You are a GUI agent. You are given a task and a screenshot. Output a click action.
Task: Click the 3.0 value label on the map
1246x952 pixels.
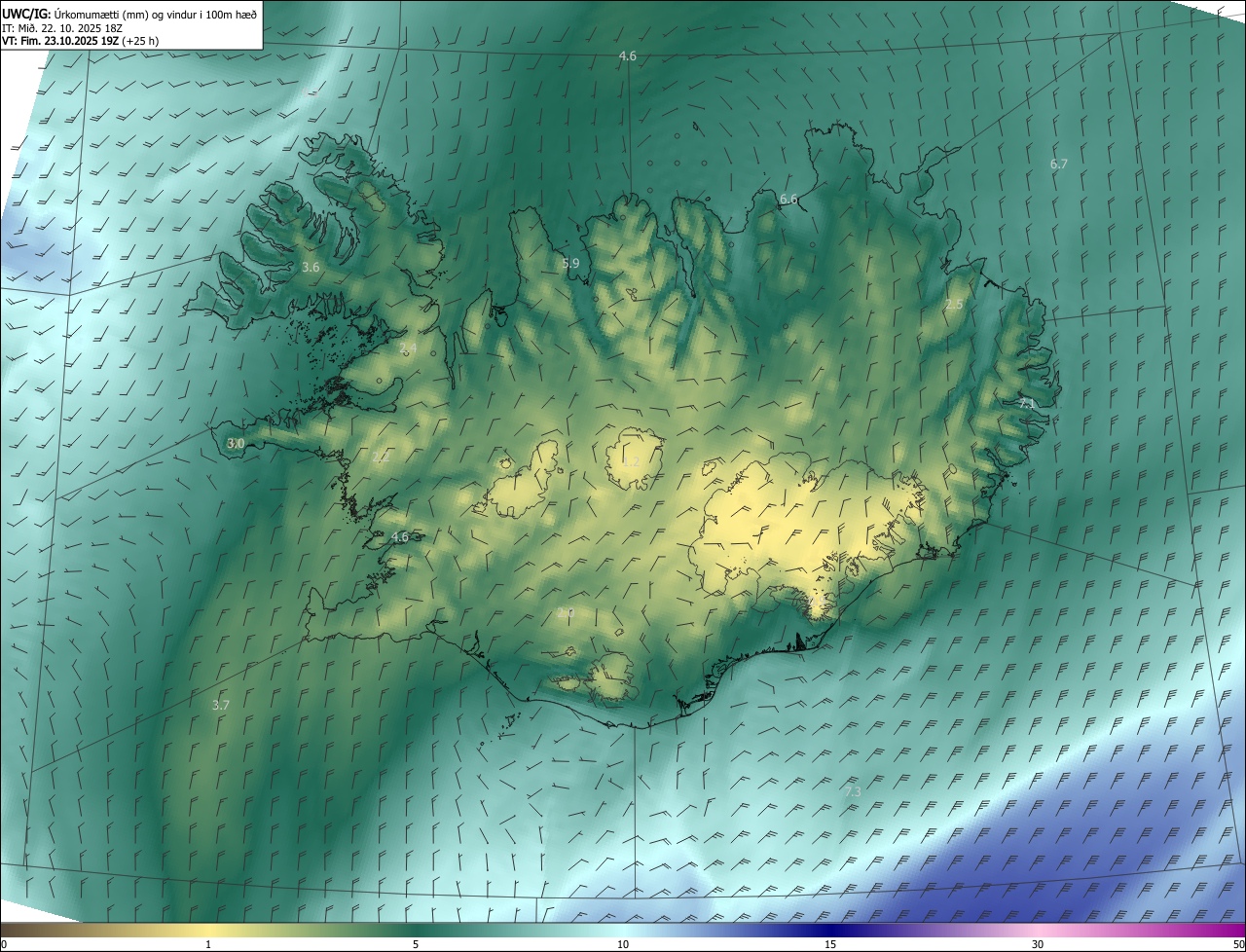pos(236,444)
